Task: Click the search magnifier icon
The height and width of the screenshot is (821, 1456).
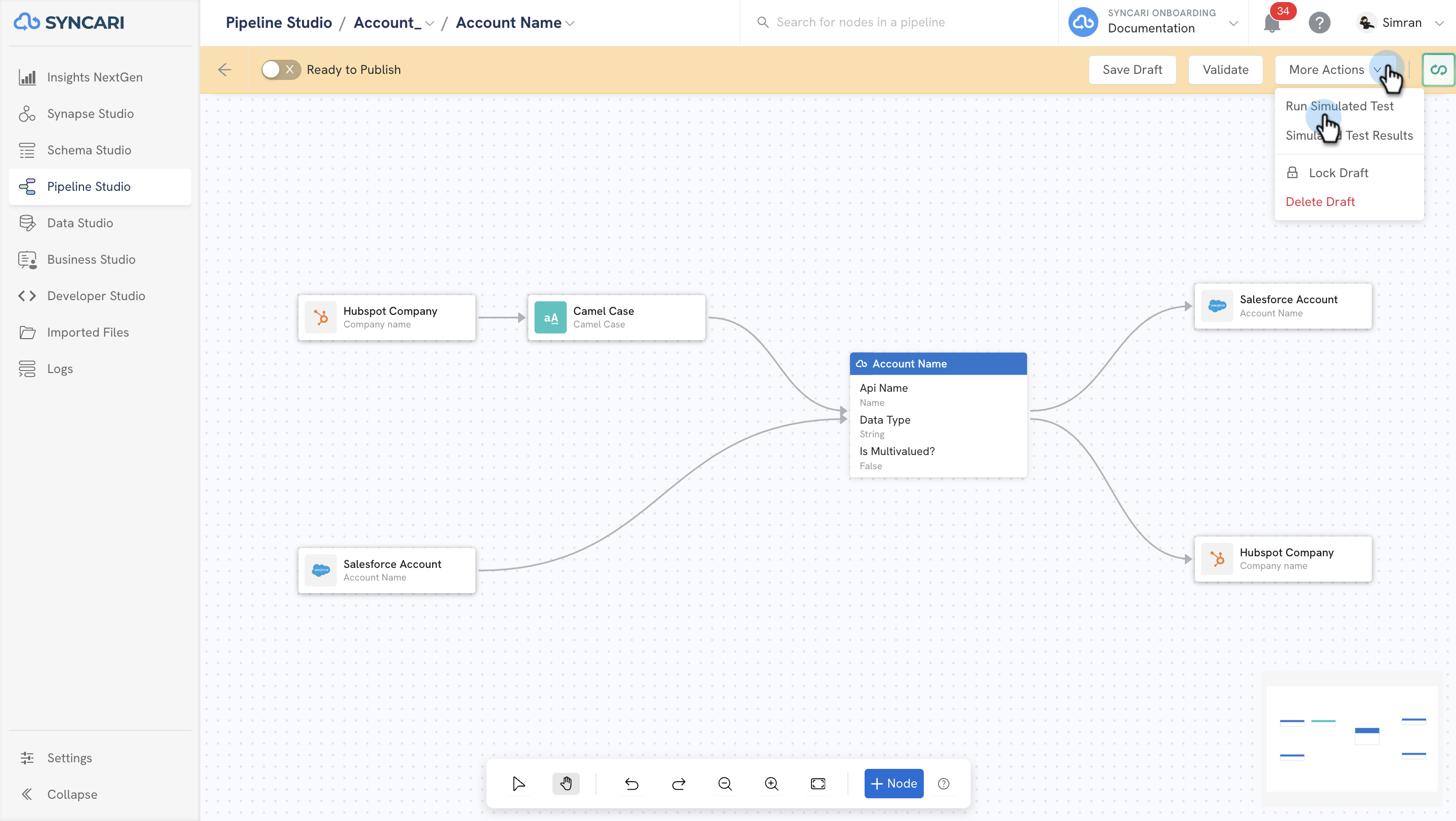Action: coord(762,22)
